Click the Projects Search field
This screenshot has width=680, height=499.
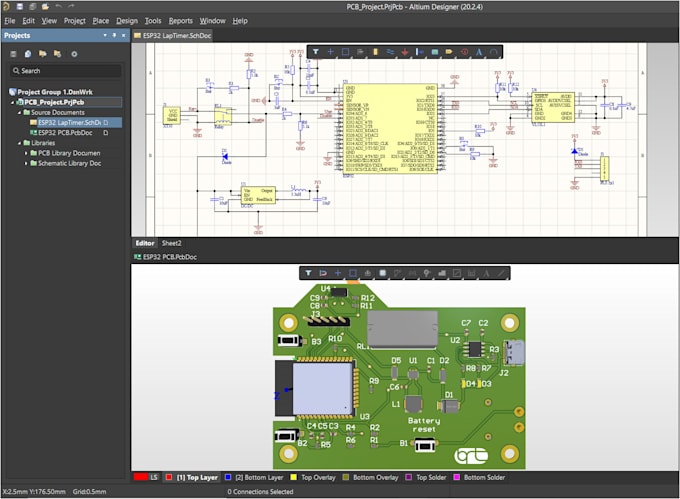pos(65,71)
